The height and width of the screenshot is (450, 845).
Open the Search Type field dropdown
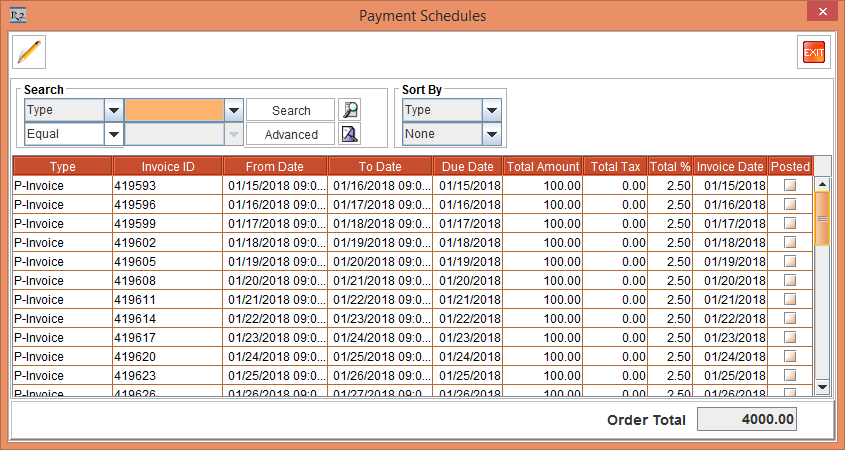[114, 110]
